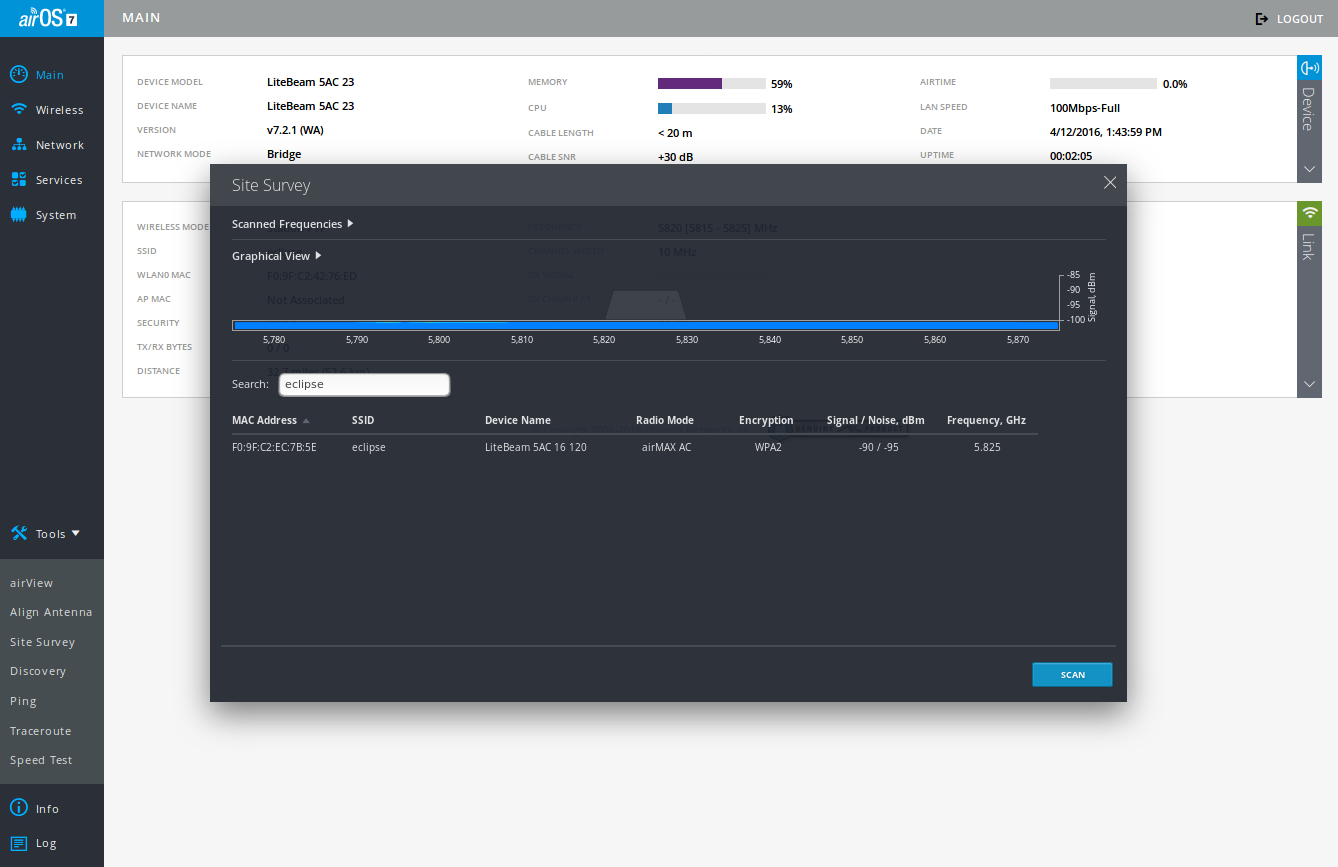The image size is (1338, 867).
Task: Sort by Signal / Noise, dBm header
Action: [876, 420]
